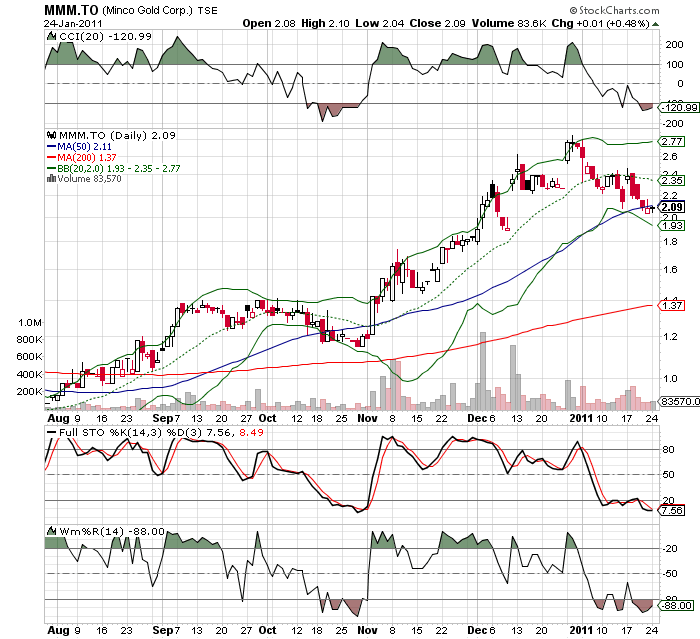Click the red %D value 8.49

click(251, 432)
